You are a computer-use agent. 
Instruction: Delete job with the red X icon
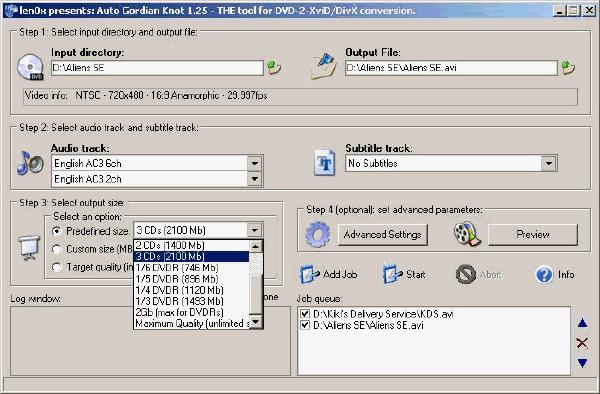click(x=582, y=343)
